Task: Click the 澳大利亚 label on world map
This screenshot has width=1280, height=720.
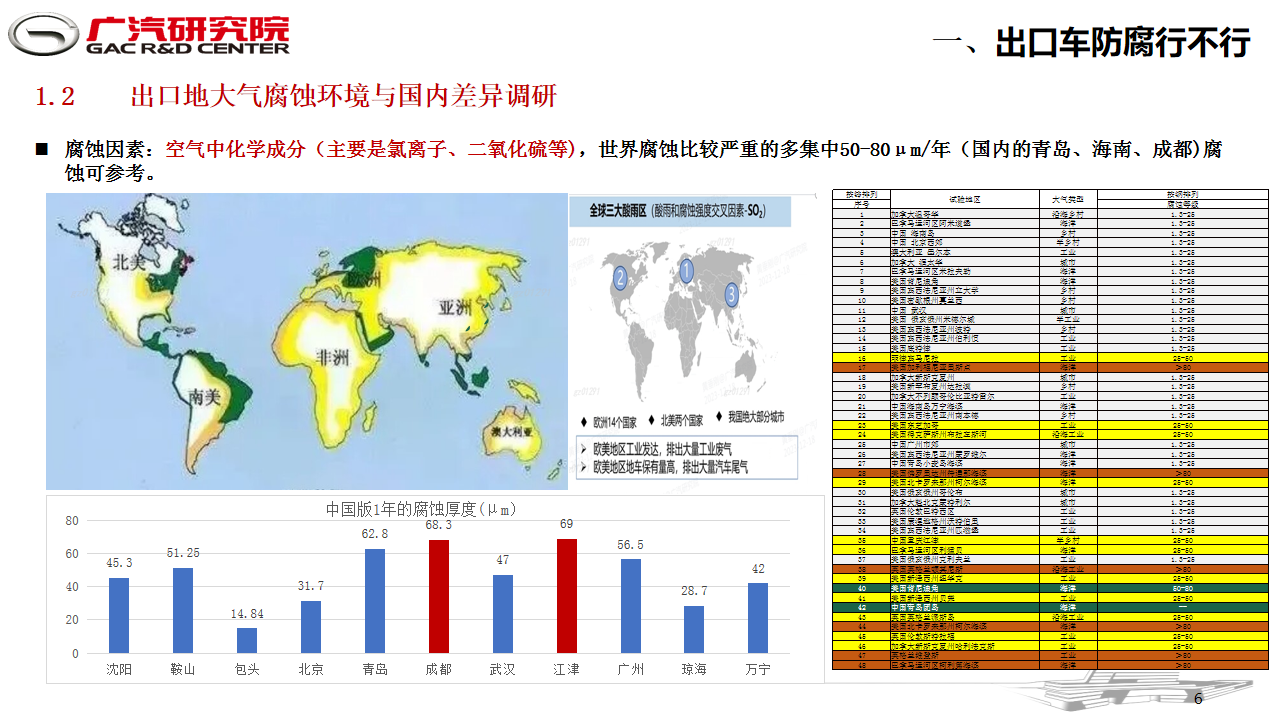Action: coord(513,432)
